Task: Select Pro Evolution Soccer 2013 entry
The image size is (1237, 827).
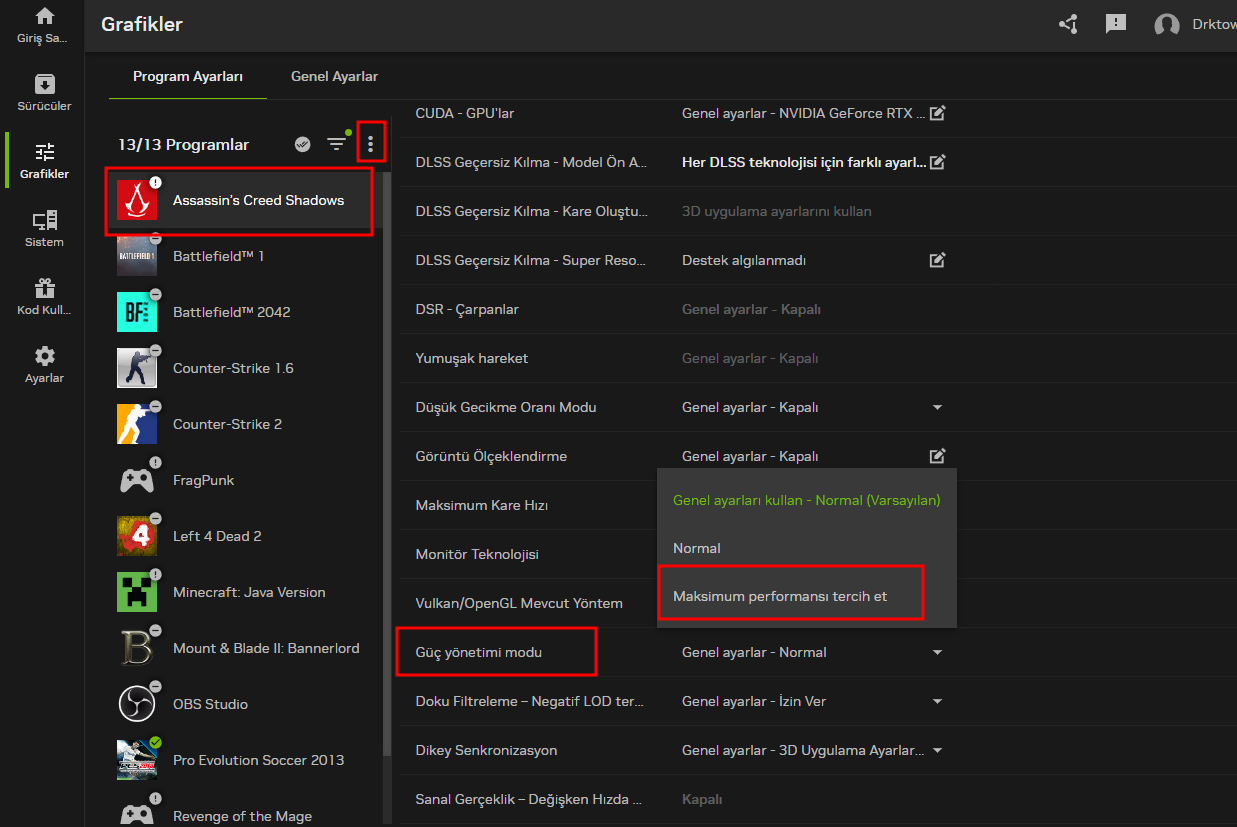Action: pos(245,760)
